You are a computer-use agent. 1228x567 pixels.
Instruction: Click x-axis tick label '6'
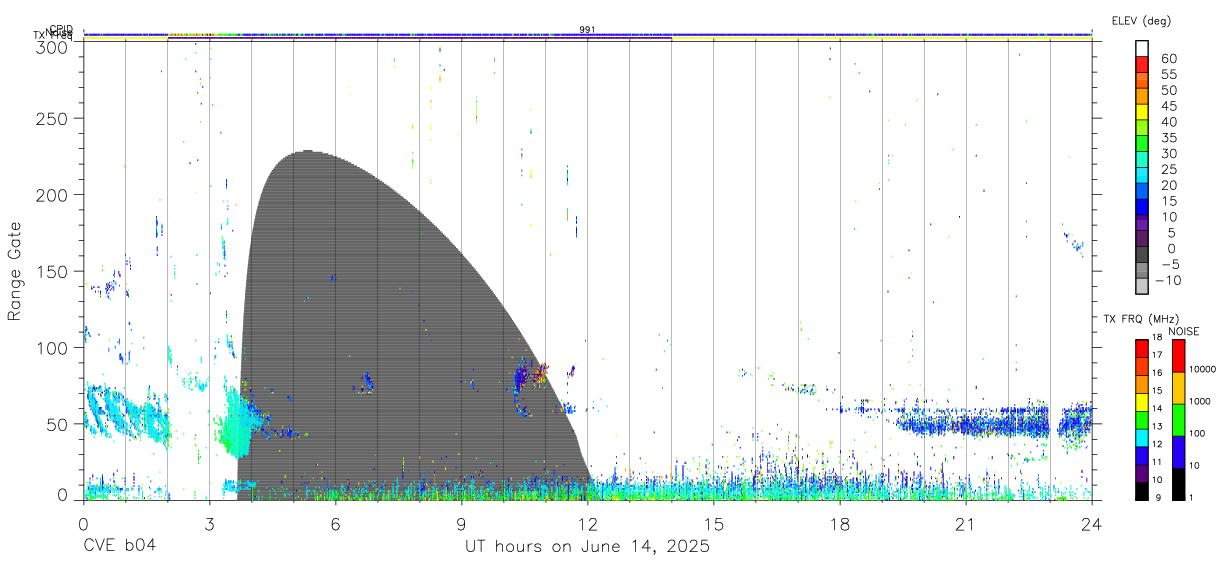[x=335, y=523]
